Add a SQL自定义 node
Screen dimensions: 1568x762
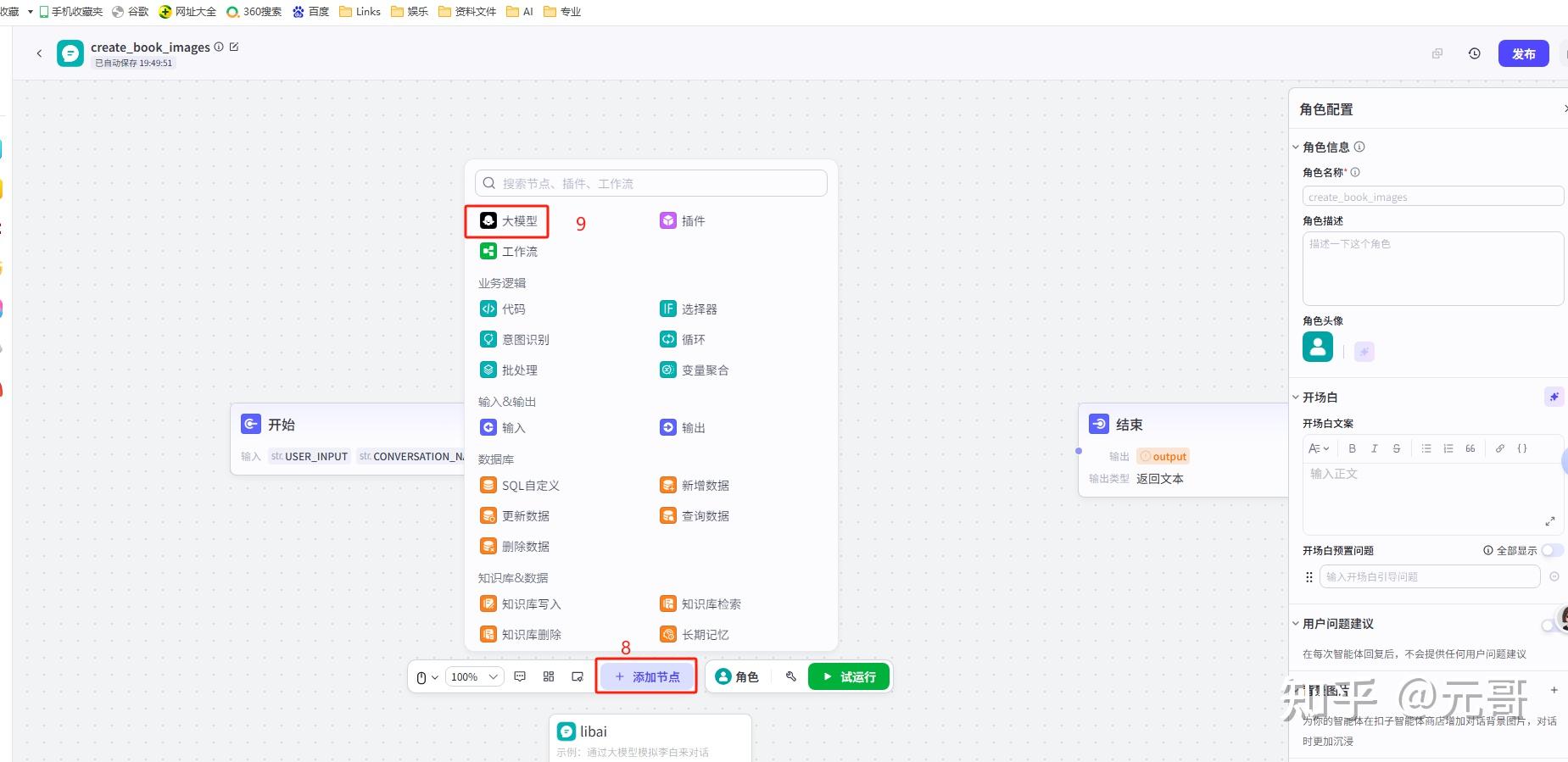pyautogui.click(x=519, y=486)
